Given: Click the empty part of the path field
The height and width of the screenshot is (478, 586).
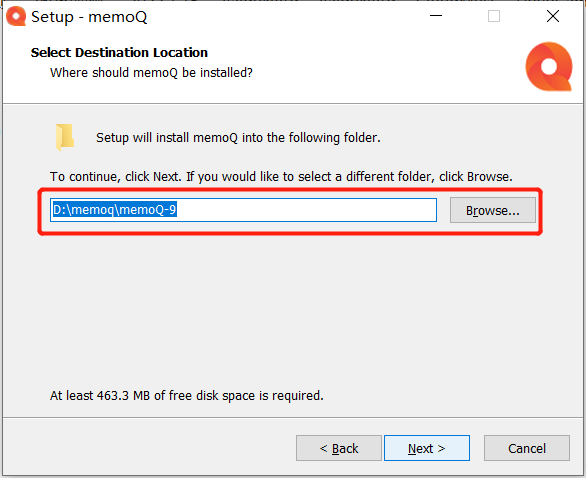Looking at the screenshot, I should click(306, 210).
